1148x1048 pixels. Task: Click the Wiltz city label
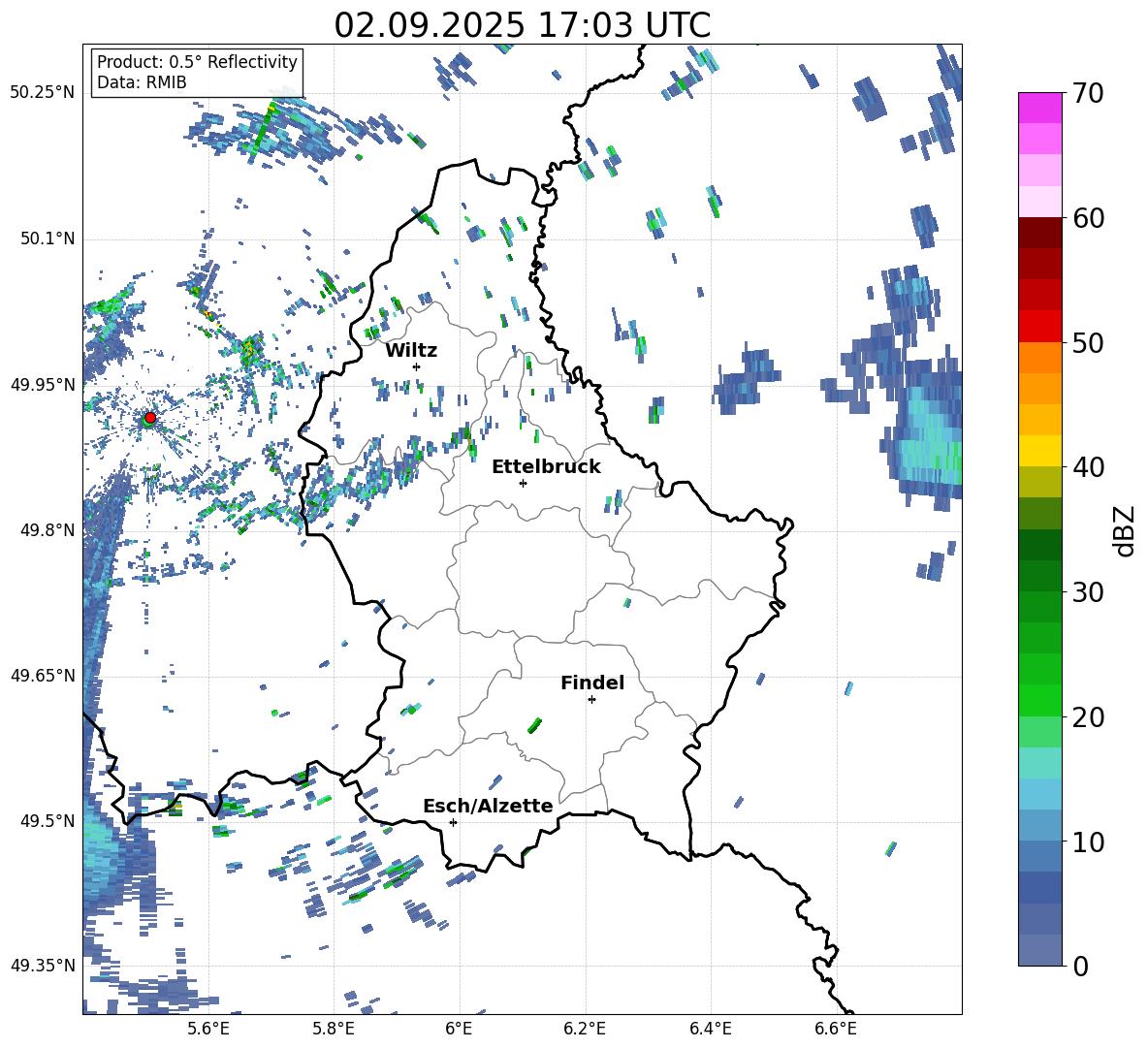411,350
